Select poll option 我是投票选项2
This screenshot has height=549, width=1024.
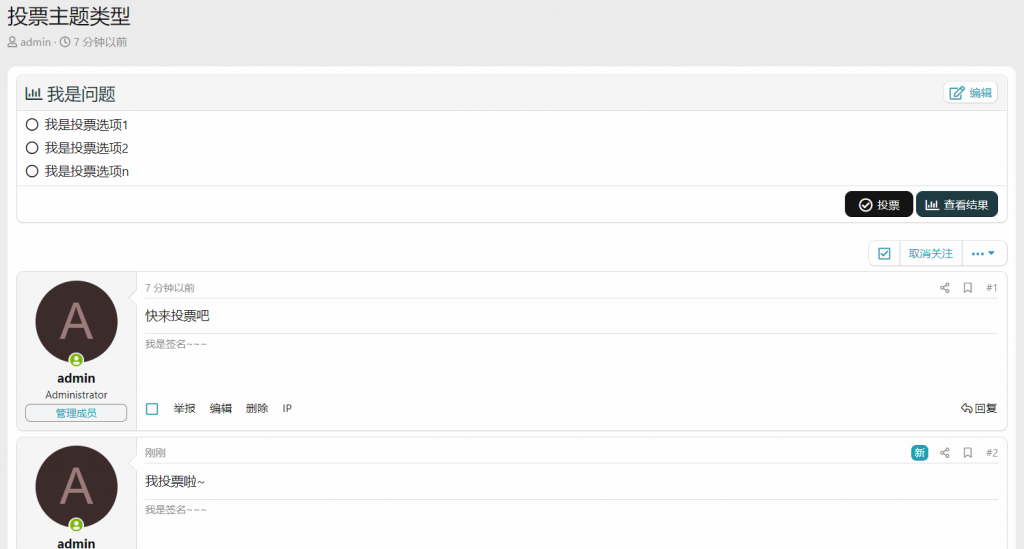tap(32, 148)
